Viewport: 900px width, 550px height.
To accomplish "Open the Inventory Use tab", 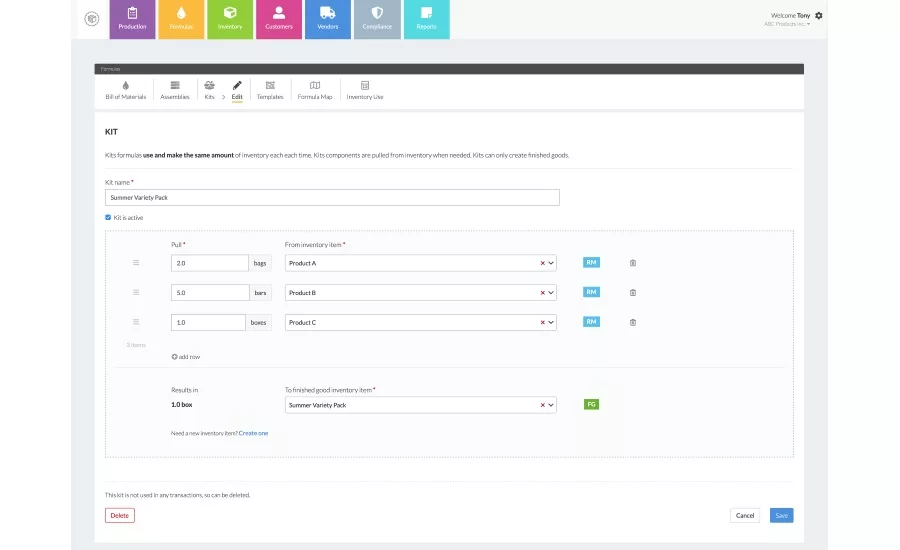I will pyautogui.click(x=364, y=90).
